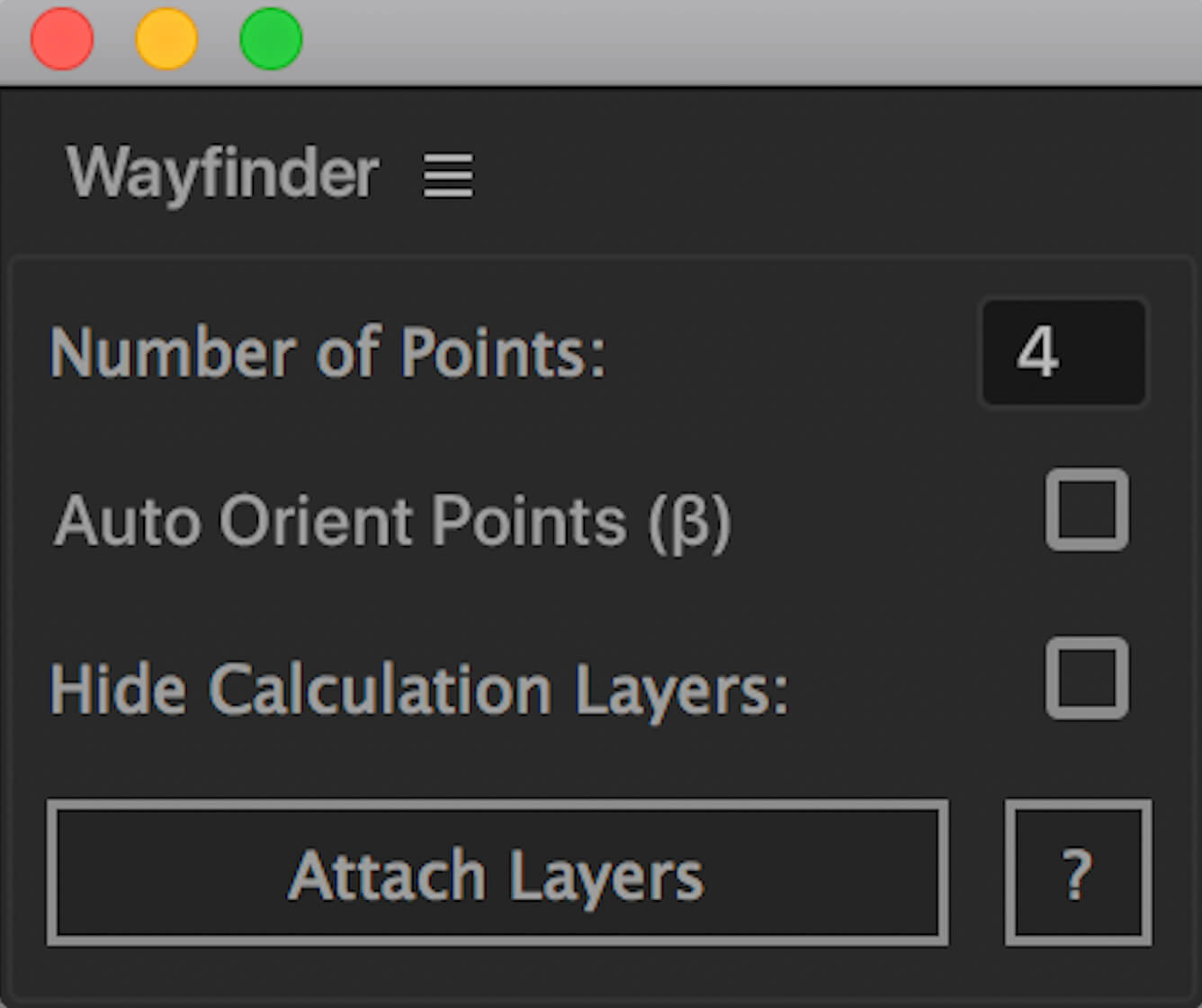Select the Wayfinder panel title tab
Screen dimensions: 1202x1008
pyautogui.click(x=222, y=173)
